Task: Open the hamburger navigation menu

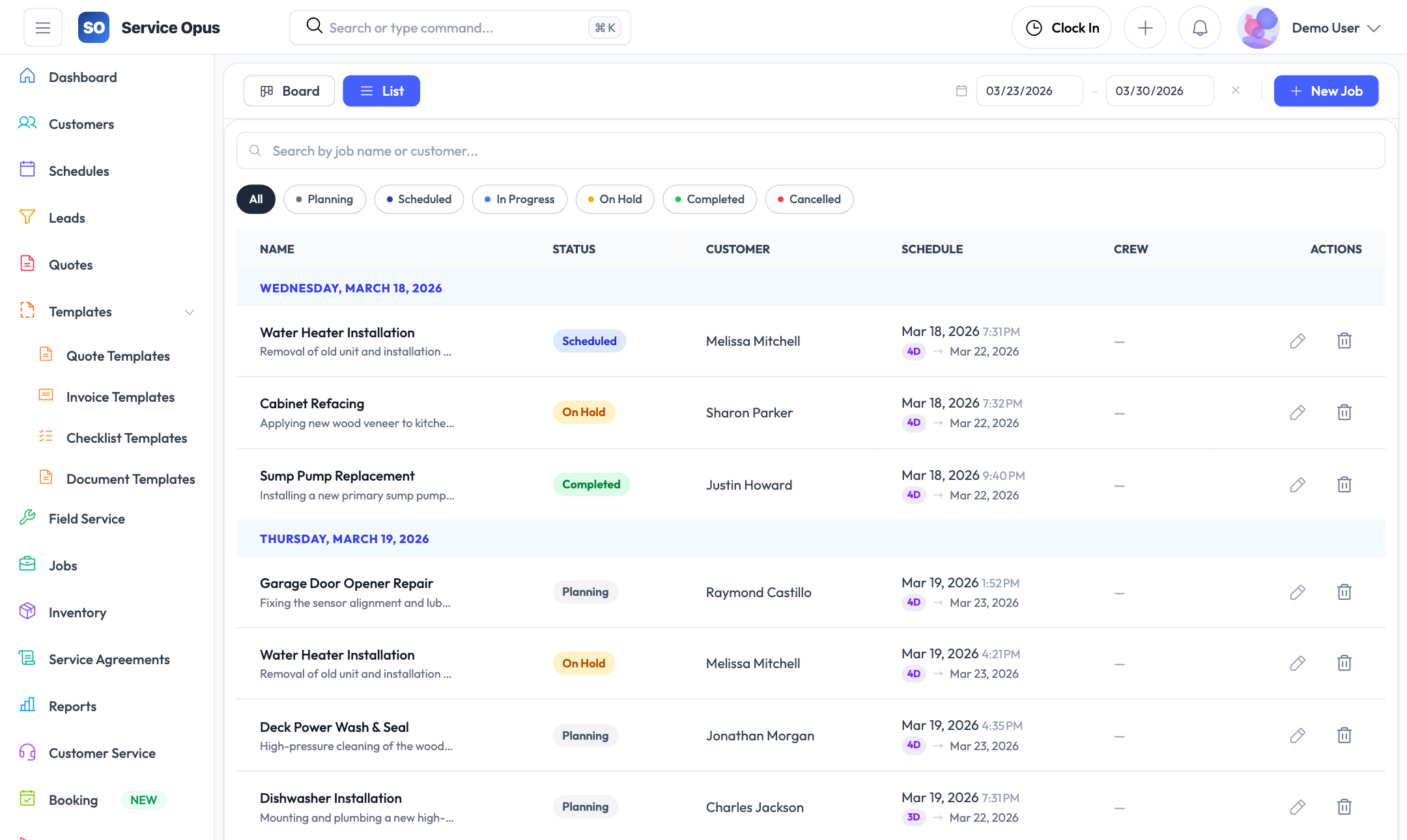Action: 42,27
